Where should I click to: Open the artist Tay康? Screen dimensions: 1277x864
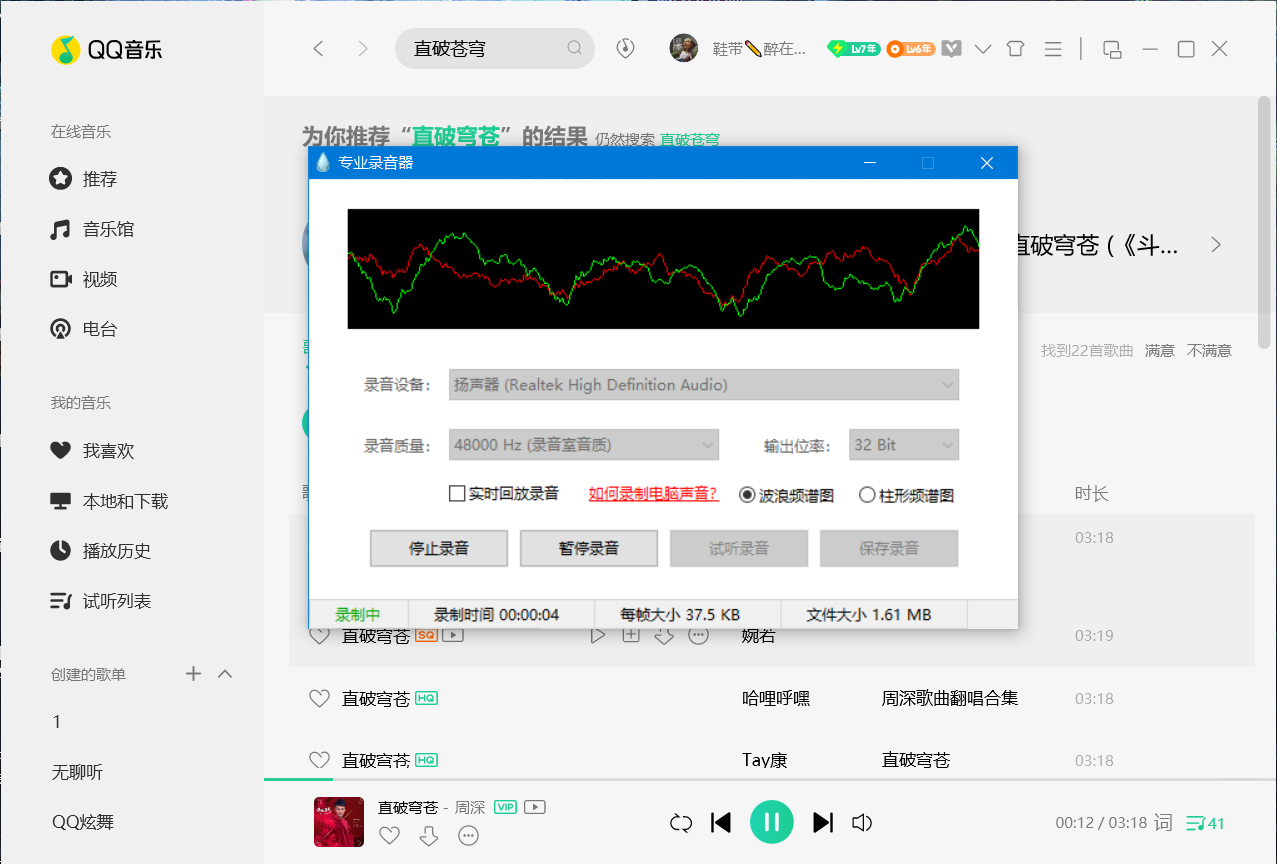pyautogui.click(x=765, y=760)
